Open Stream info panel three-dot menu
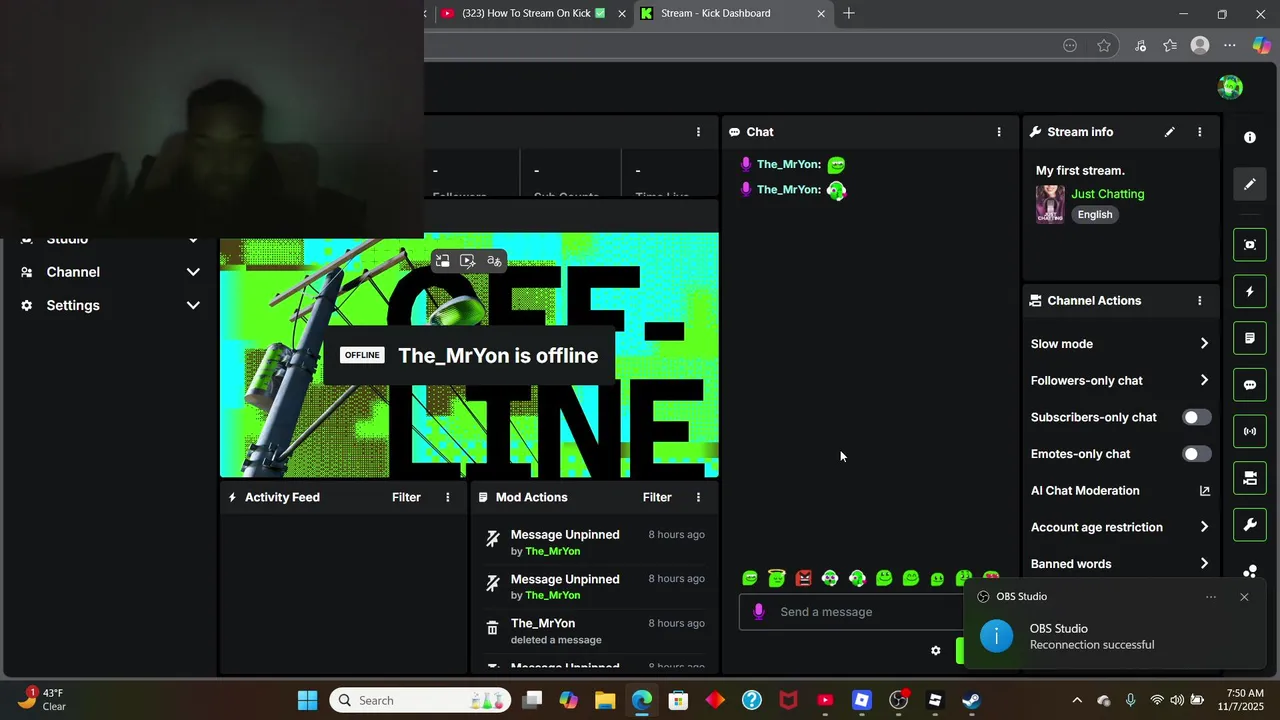Image resolution: width=1280 pixels, height=720 pixels. (1200, 132)
